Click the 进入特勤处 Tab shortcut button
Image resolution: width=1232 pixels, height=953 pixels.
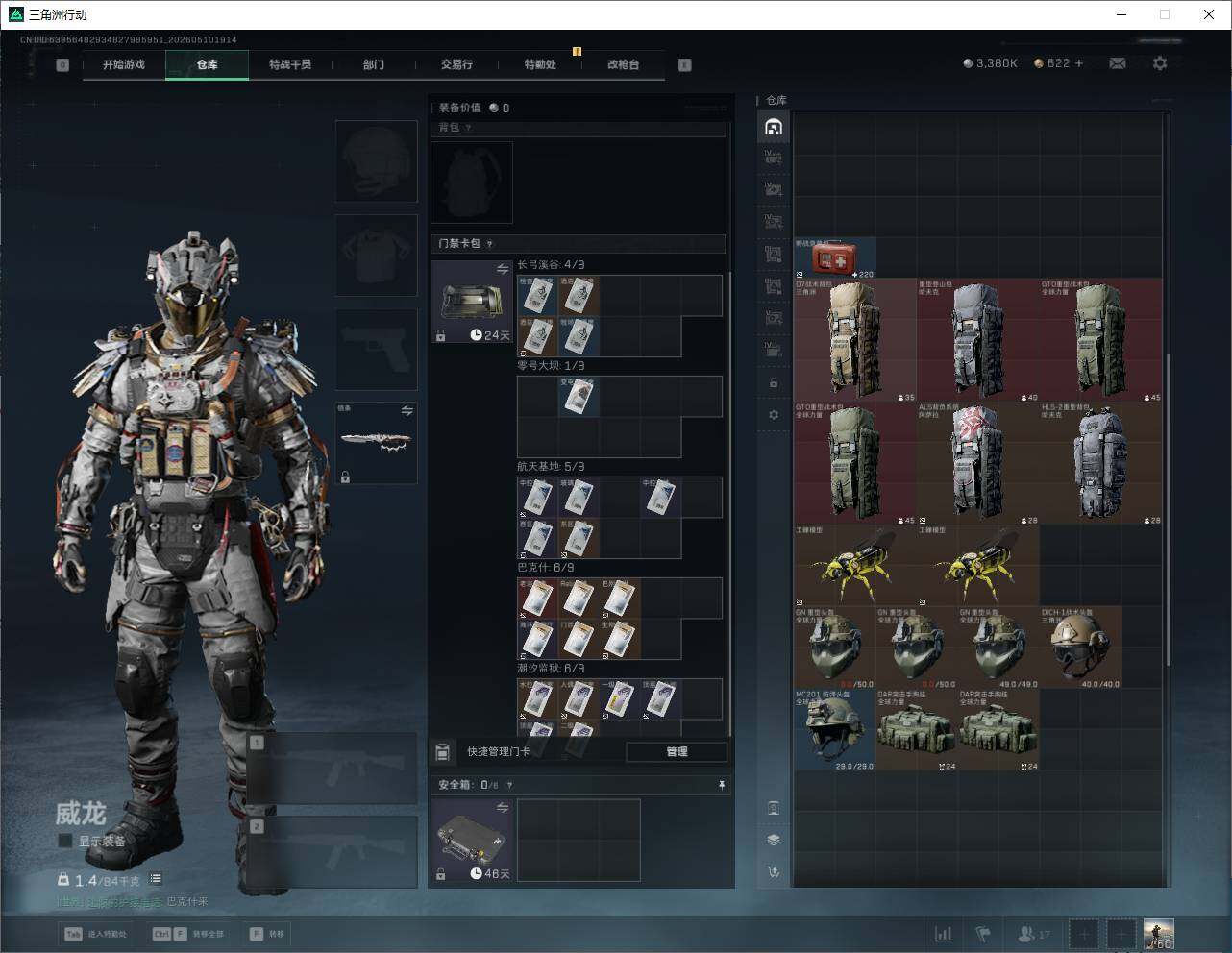click(x=96, y=934)
